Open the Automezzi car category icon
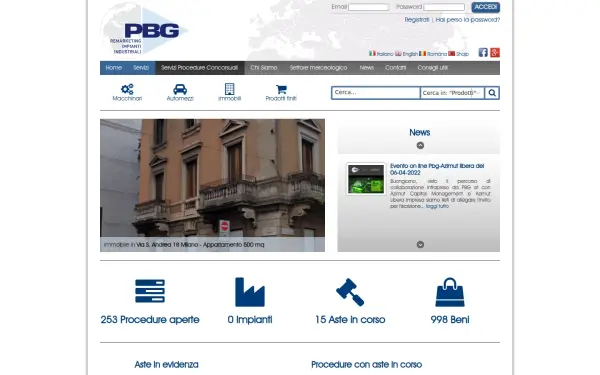This screenshot has width=600, height=375. tap(180, 89)
